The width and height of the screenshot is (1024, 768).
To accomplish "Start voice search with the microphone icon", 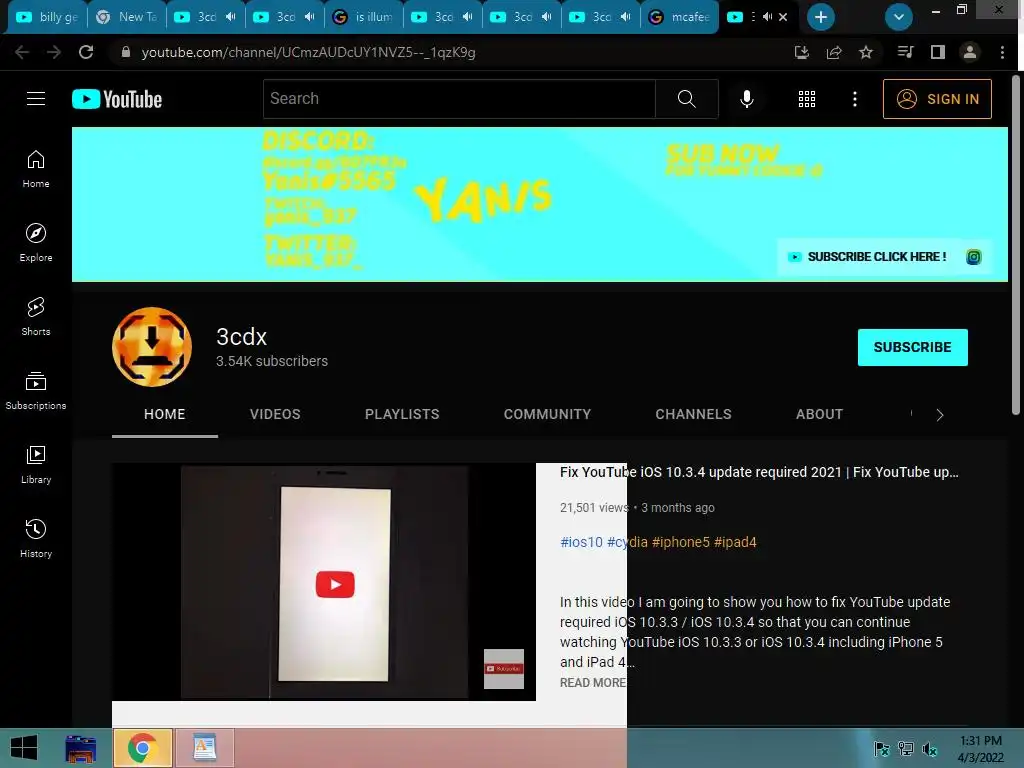I will [x=746, y=99].
